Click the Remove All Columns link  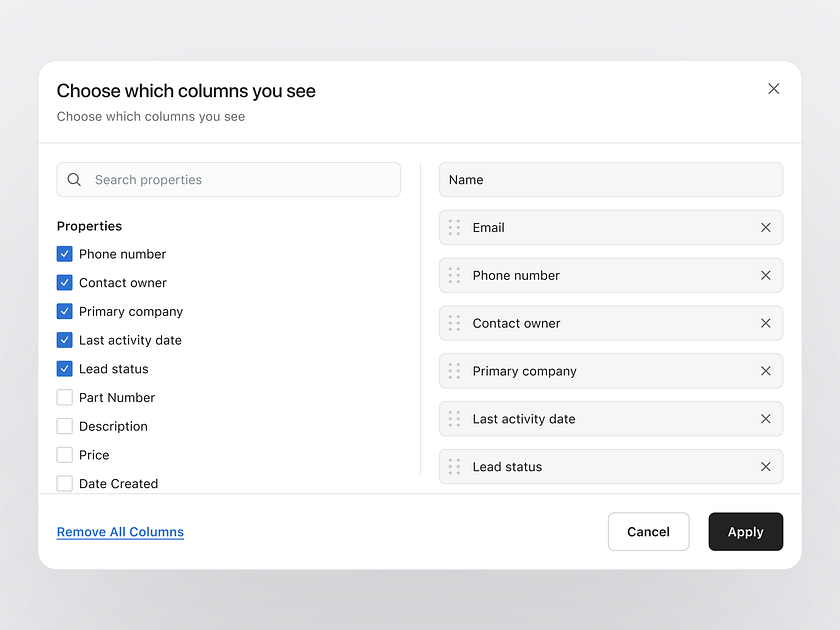pyautogui.click(x=120, y=531)
